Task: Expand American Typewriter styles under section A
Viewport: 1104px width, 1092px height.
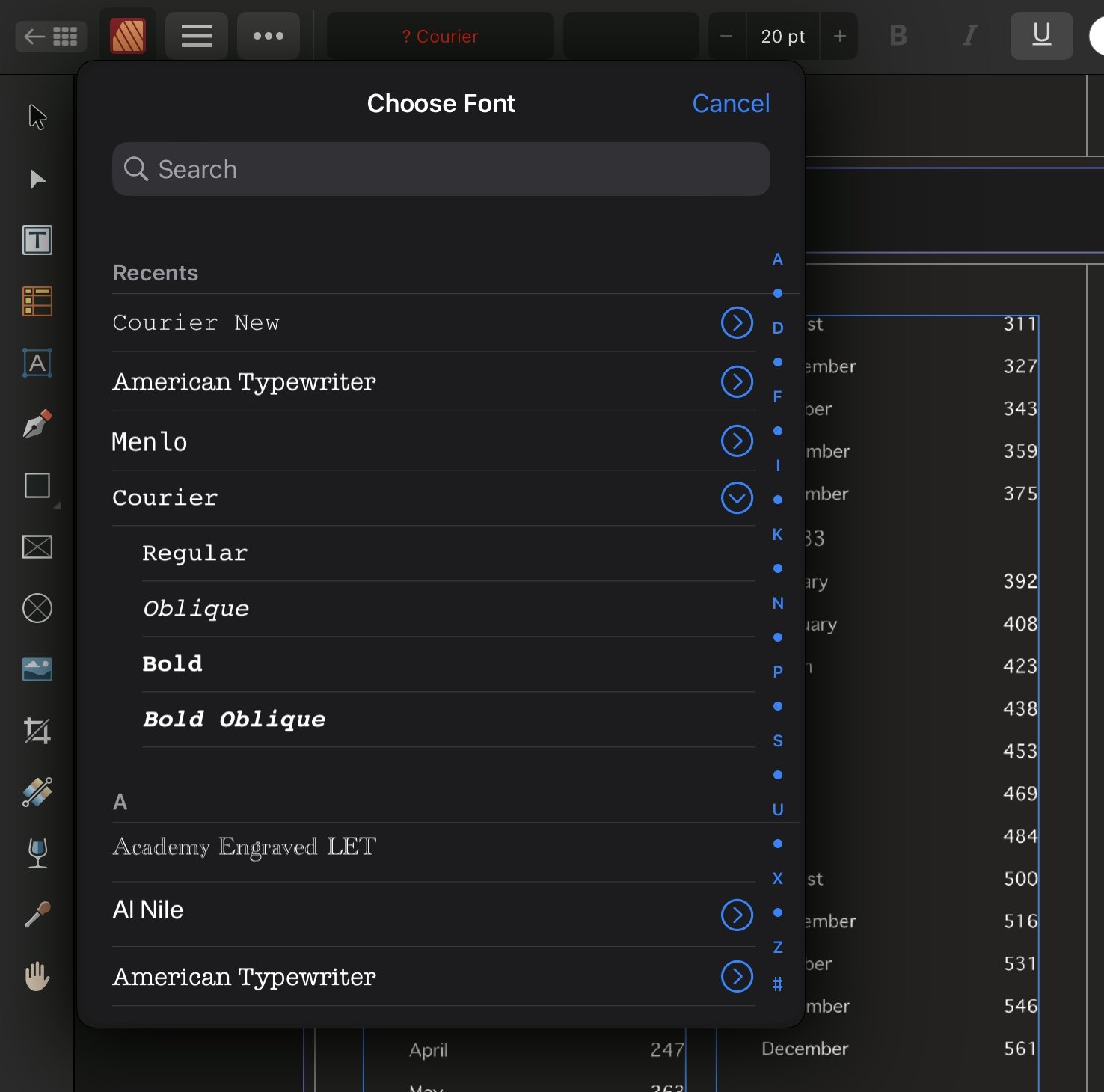Action: coord(737,976)
